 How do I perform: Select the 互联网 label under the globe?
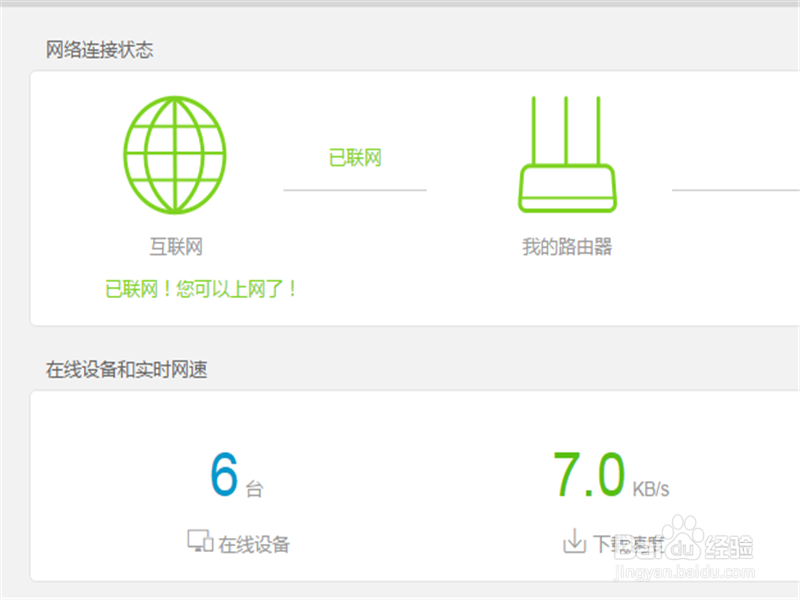point(176,247)
